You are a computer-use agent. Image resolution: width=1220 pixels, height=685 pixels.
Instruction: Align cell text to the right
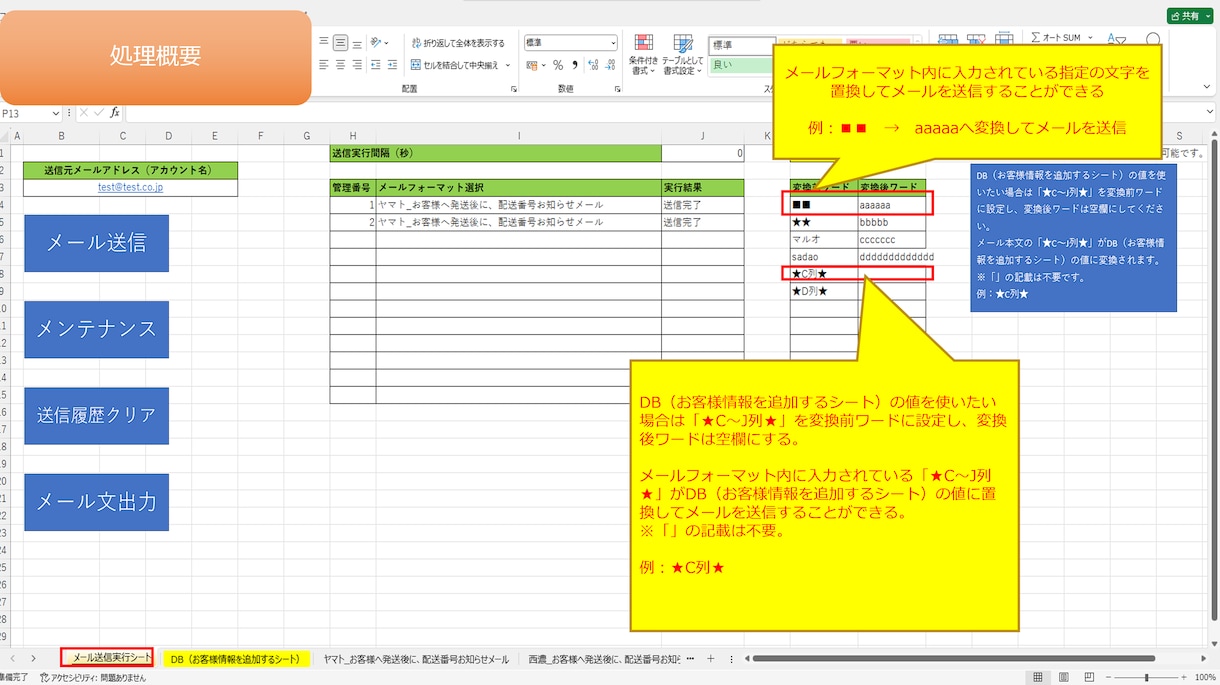tap(357, 65)
